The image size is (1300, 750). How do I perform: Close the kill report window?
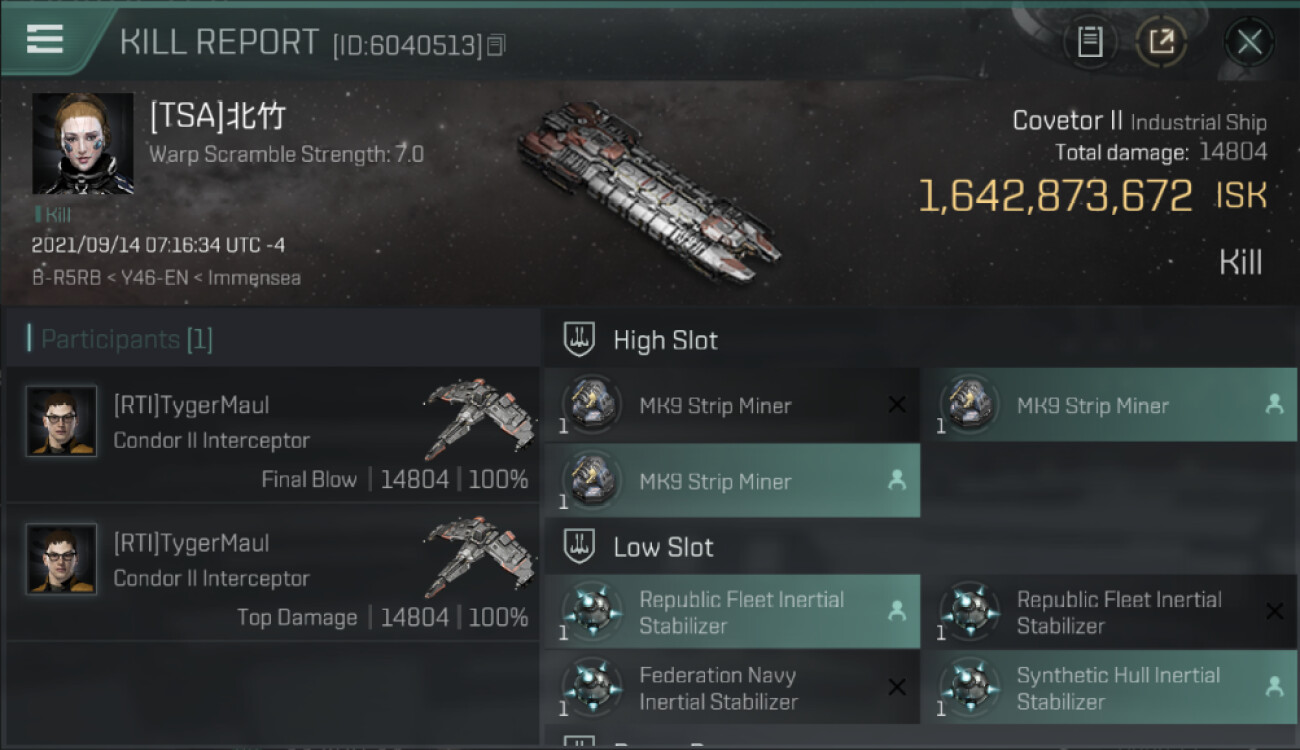coord(1249,42)
